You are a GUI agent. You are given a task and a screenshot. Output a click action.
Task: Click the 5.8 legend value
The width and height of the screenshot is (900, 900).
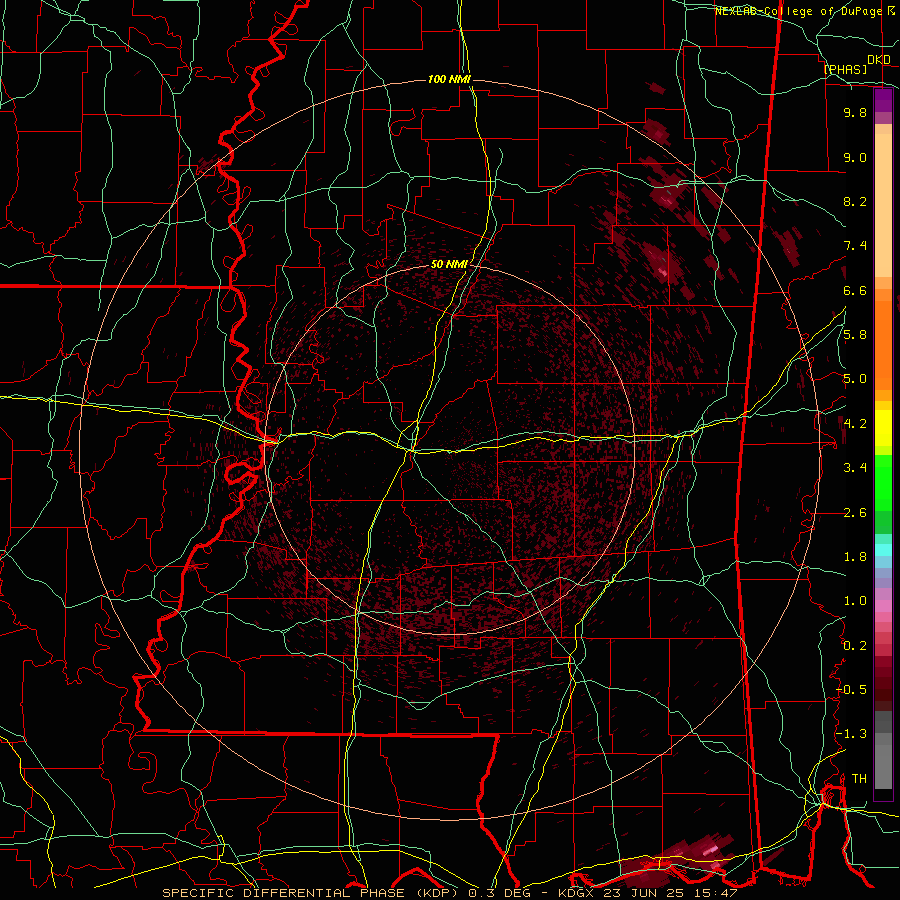[x=855, y=335]
